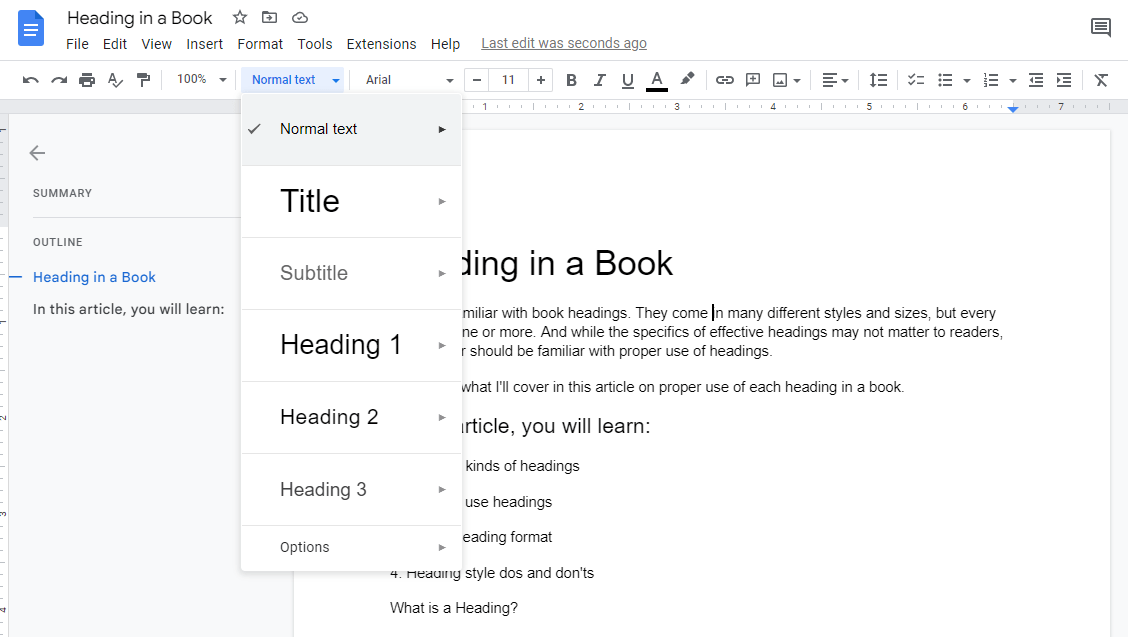The width and height of the screenshot is (1128, 637).
Task: Click the Insert link icon
Action: point(724,80)
